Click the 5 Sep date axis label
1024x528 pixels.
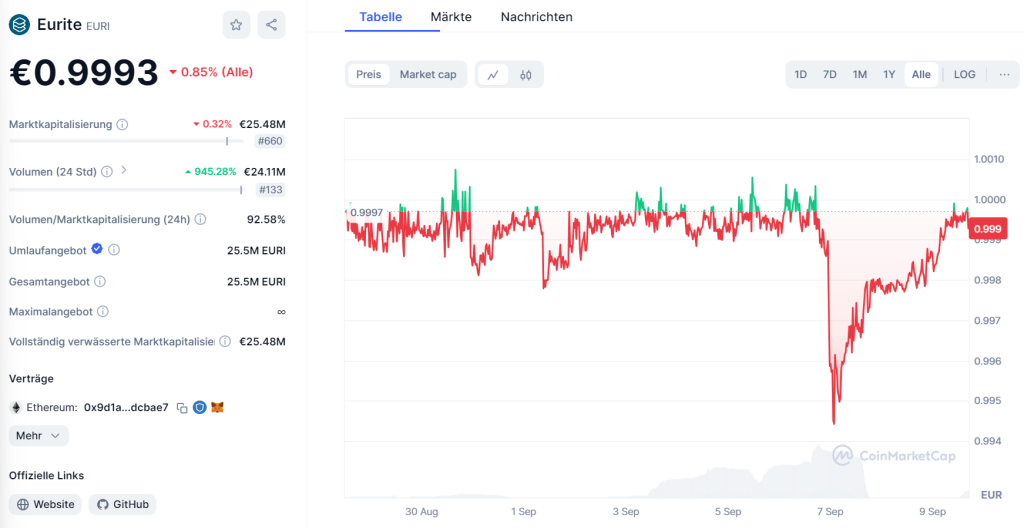[728, 512]
